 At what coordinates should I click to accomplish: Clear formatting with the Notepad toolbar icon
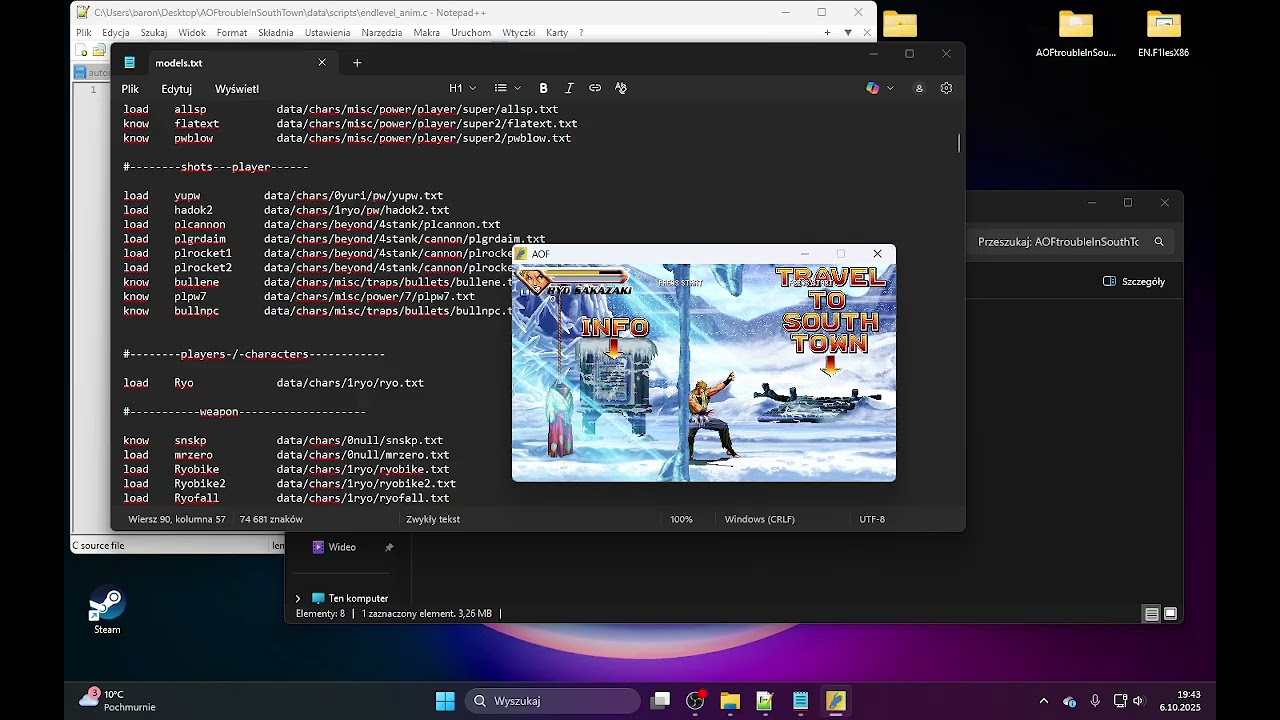pos(621,88)
